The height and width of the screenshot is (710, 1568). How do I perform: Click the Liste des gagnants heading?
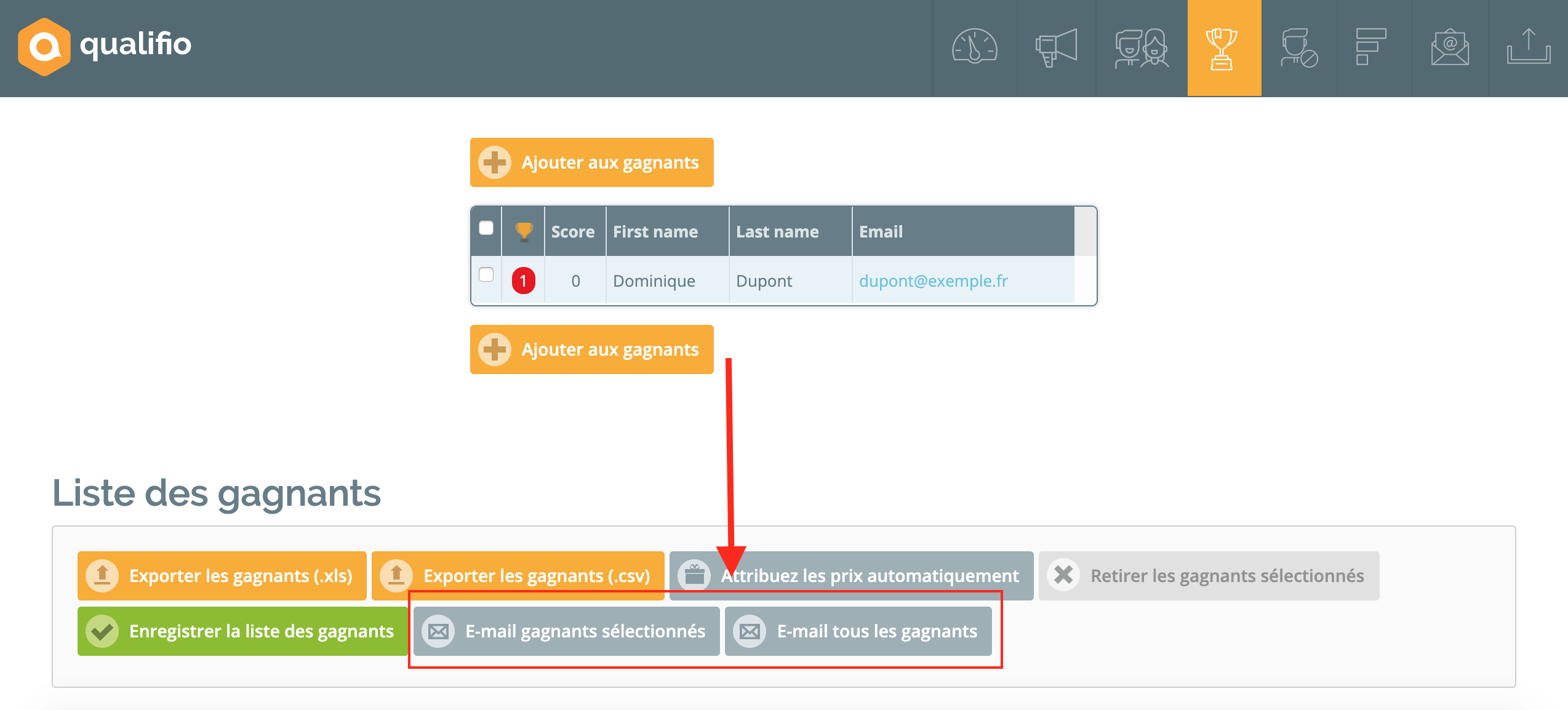point(217,493)
